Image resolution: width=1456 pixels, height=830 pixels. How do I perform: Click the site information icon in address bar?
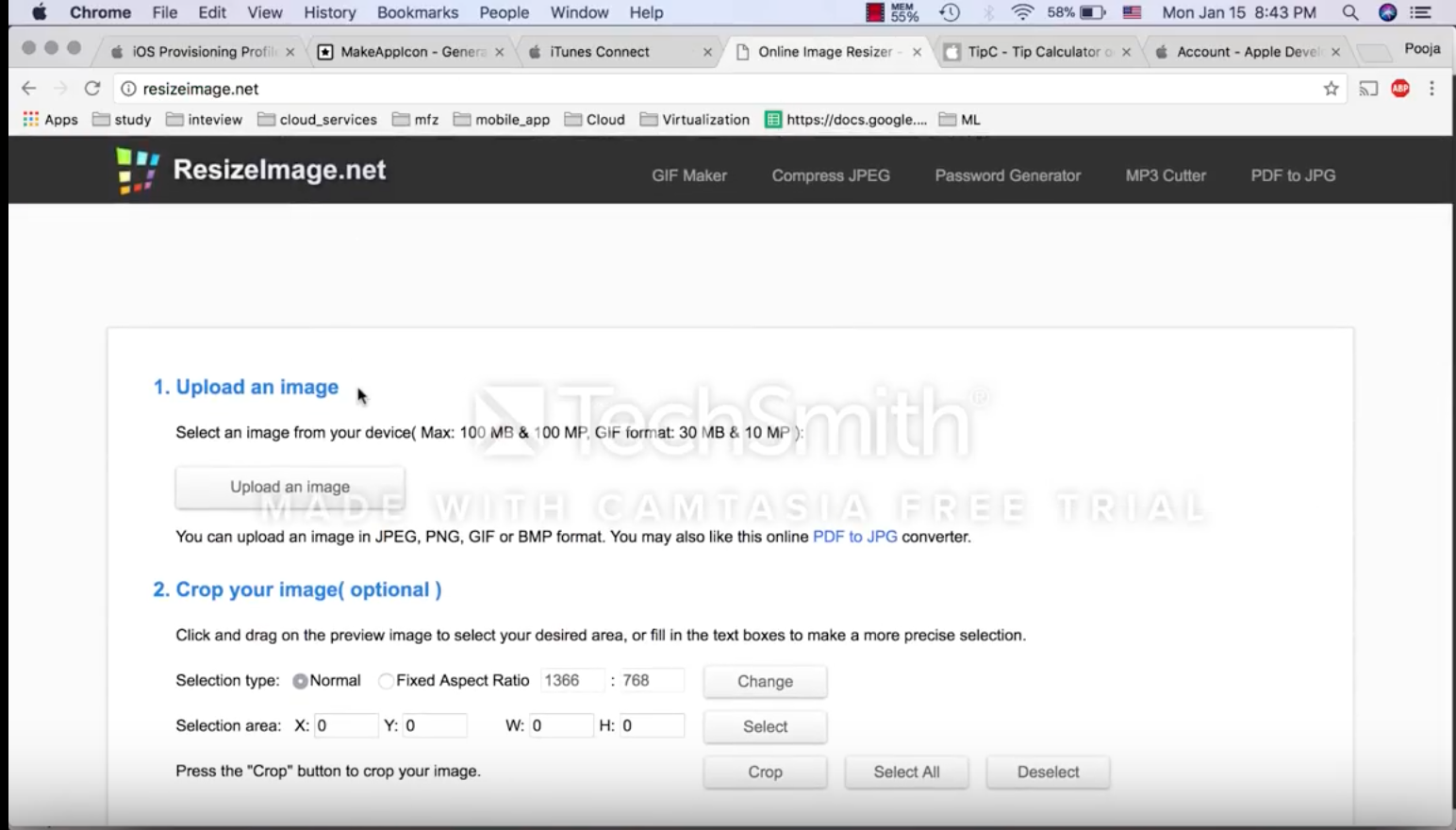[x=129, y=89]
